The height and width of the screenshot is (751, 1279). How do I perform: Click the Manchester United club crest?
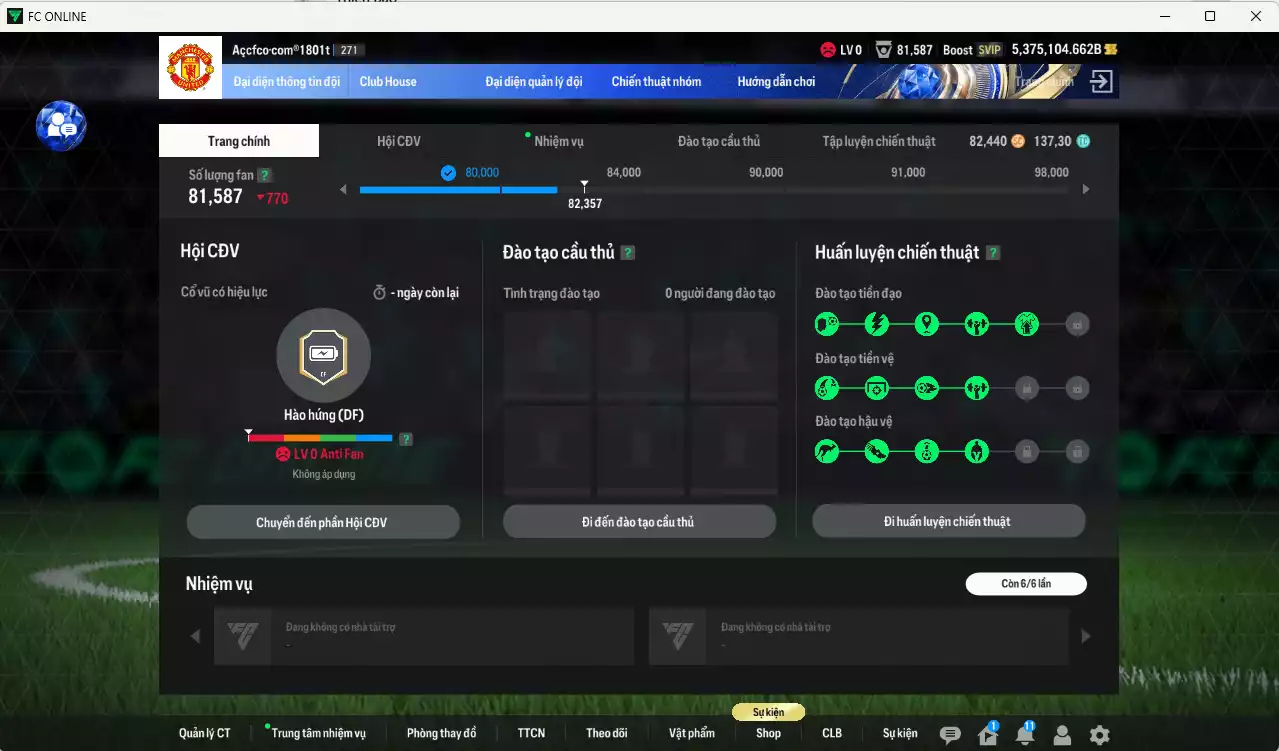point(190,68)
